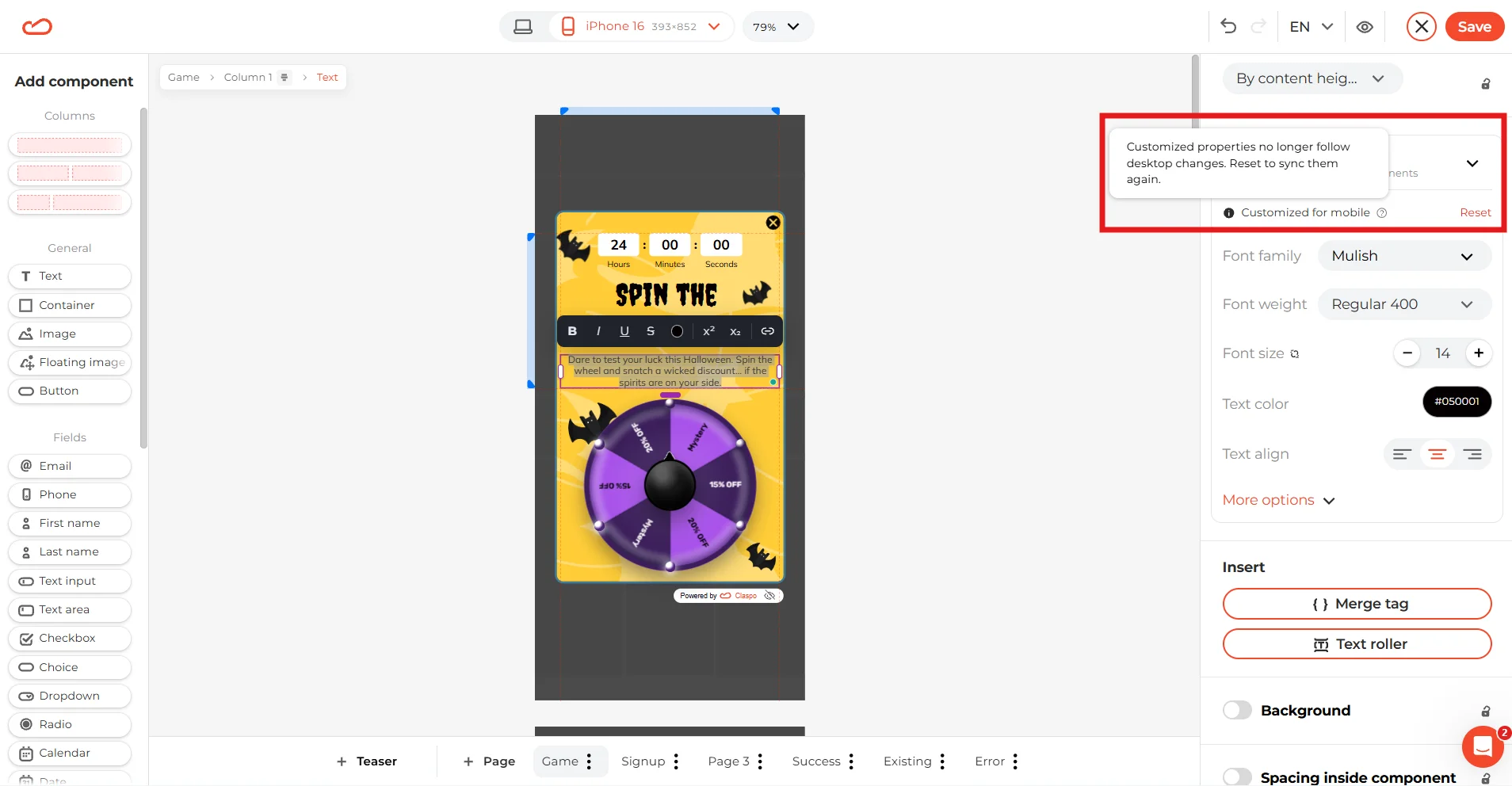The height and width of the screenshot is (786, 1512).
Task: Align text to the right
Action: (1472, 454)
